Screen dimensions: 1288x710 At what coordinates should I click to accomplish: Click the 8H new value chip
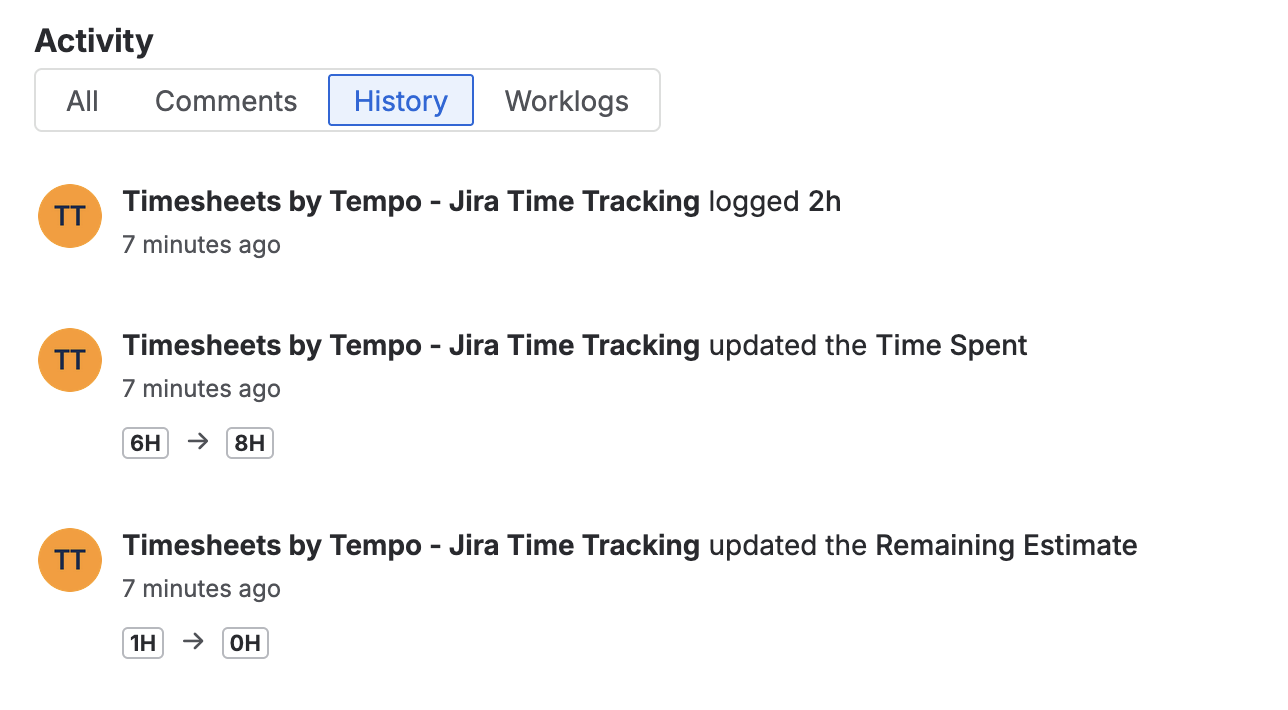click(x=249, y=442)
